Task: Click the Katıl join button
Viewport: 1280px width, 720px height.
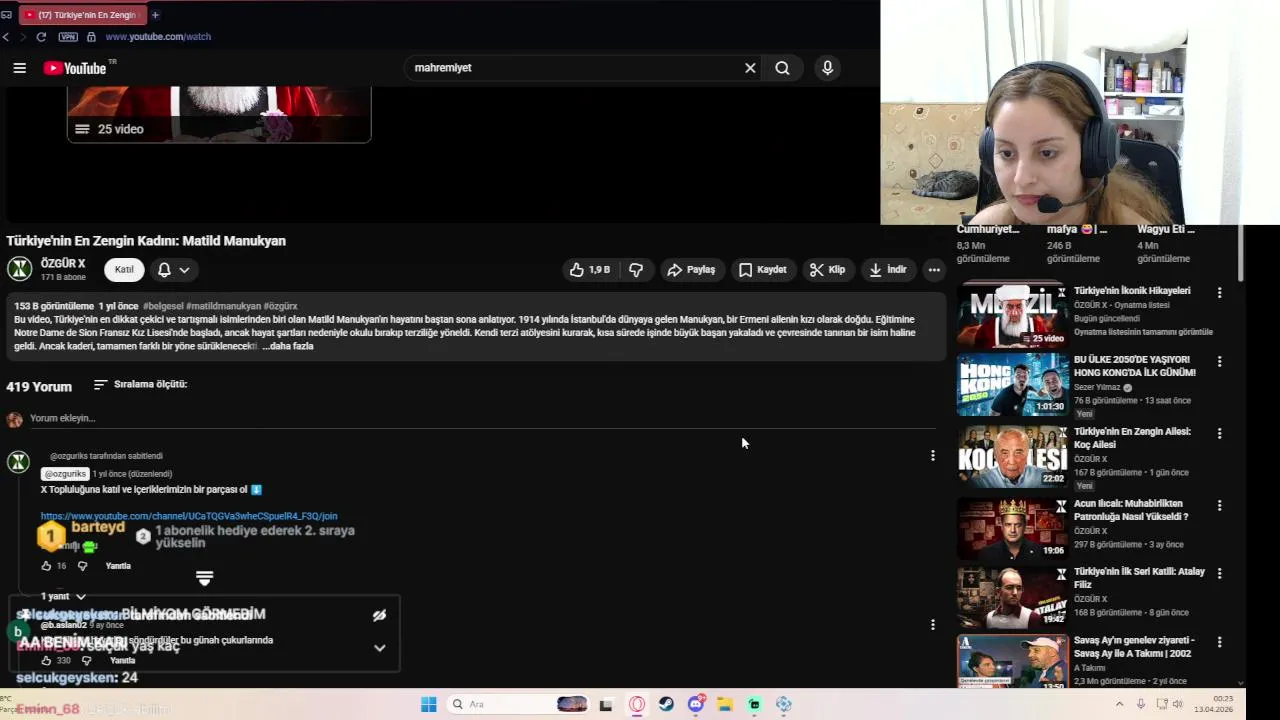Action: (124, 270)
